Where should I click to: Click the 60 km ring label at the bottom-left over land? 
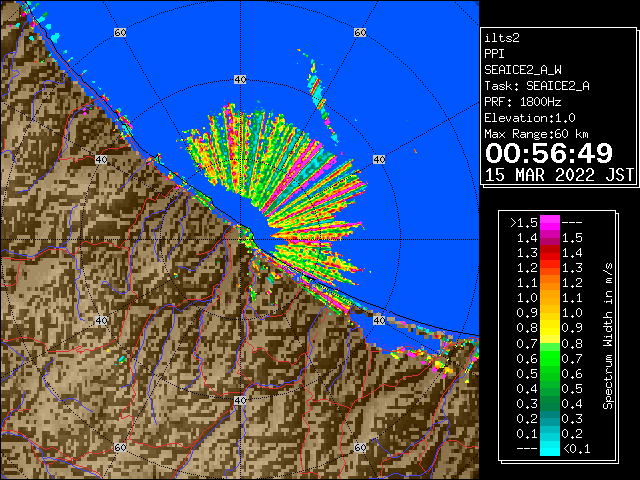pos(120,447)
